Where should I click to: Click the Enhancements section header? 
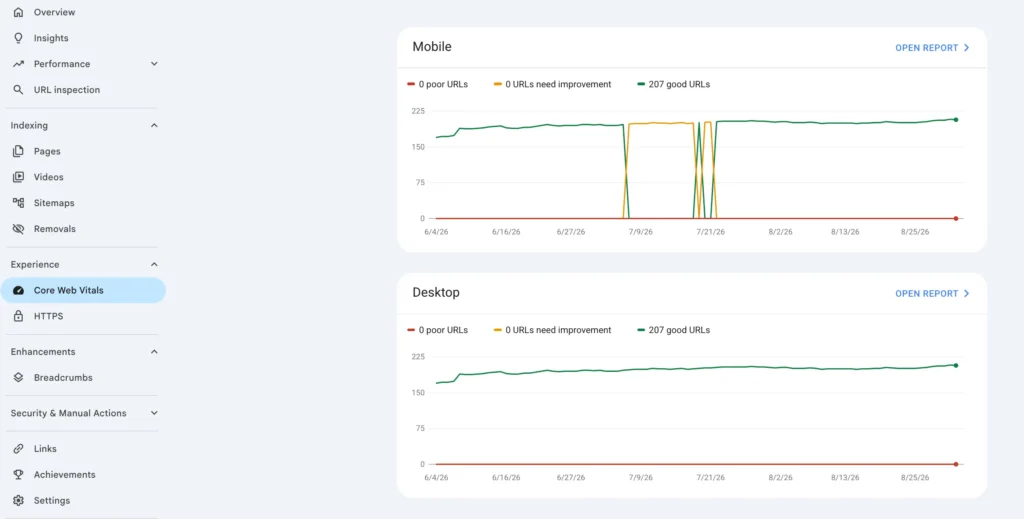point(42,352)
